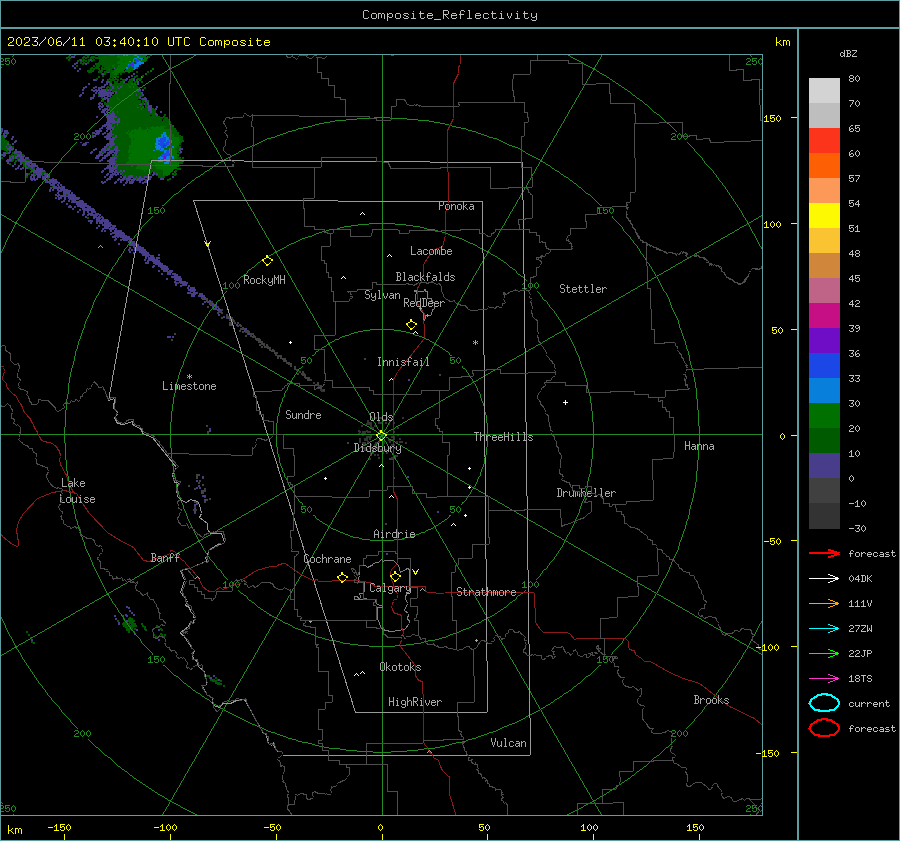Click the red forecast arrow in legend
Screen dimensions: 900x841
tap(824, 553)
